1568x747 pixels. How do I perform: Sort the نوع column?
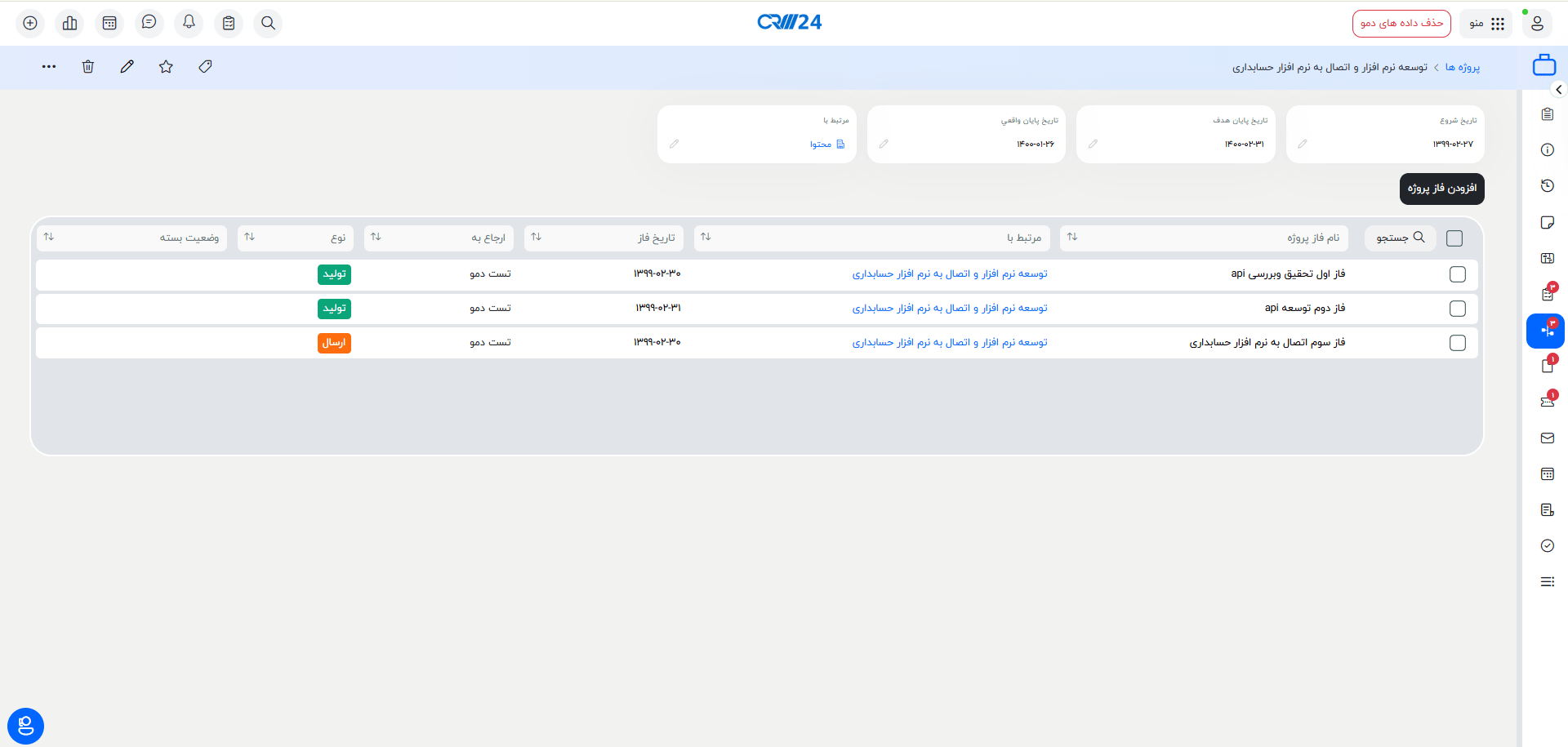coord(250,236)
